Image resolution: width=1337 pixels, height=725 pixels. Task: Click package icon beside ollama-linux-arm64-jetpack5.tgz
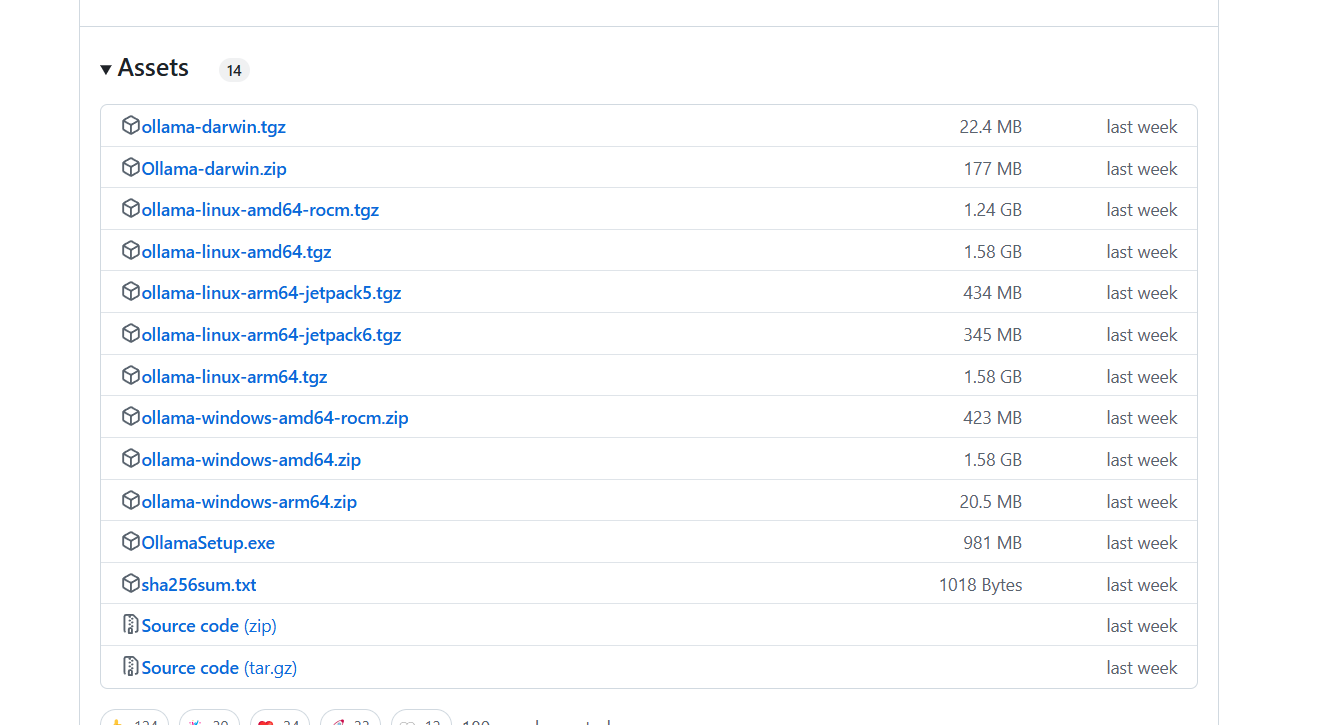131,292
